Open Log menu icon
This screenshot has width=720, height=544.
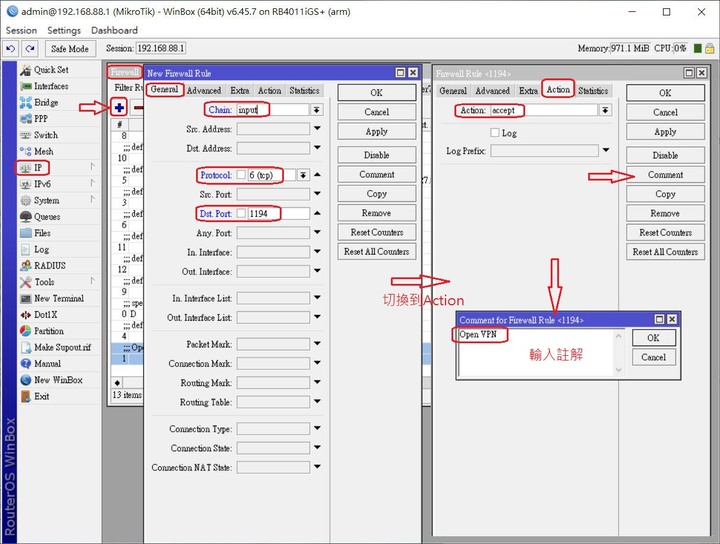point(25,249)
